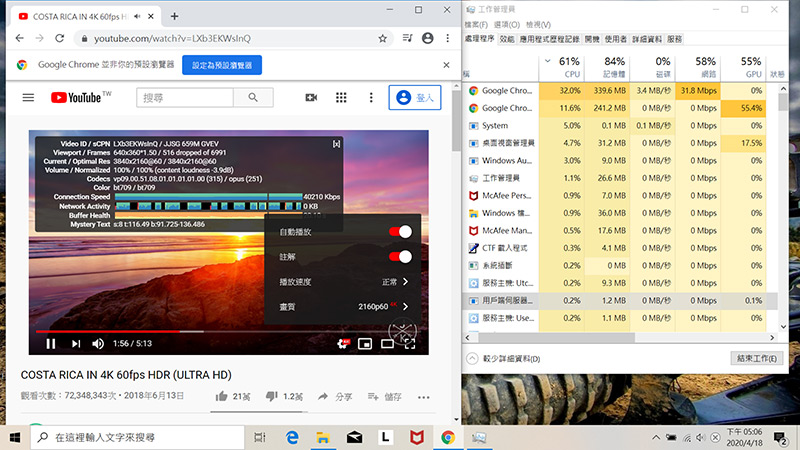Open more actions ellipsis below video

[423, 397]
